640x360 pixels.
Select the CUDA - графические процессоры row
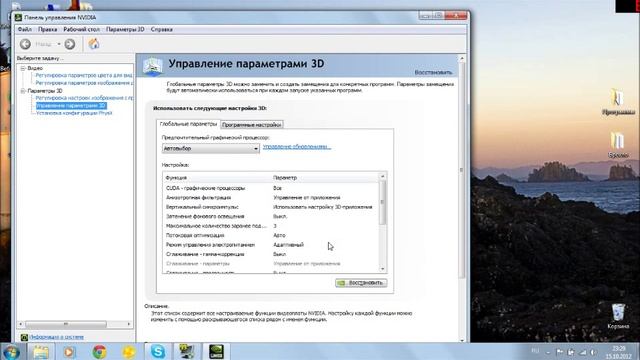click(x=271, y=188)
